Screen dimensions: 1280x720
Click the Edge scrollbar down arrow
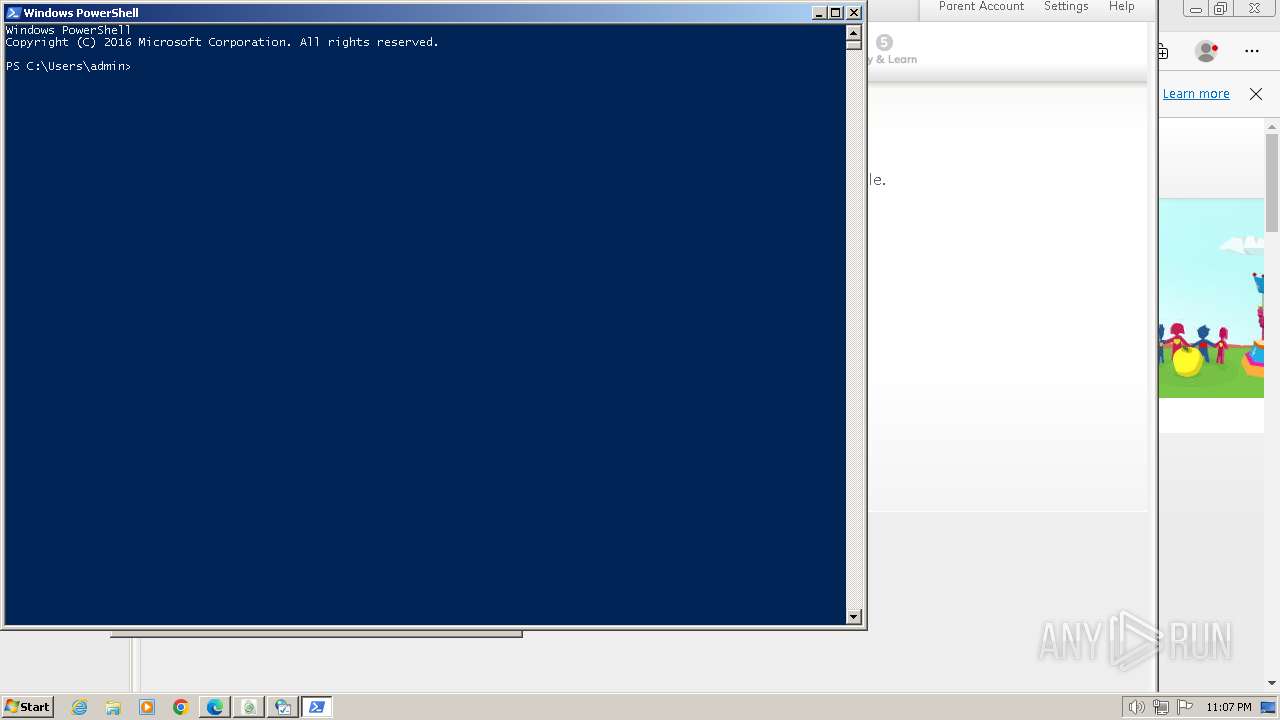coord(1272,683)
